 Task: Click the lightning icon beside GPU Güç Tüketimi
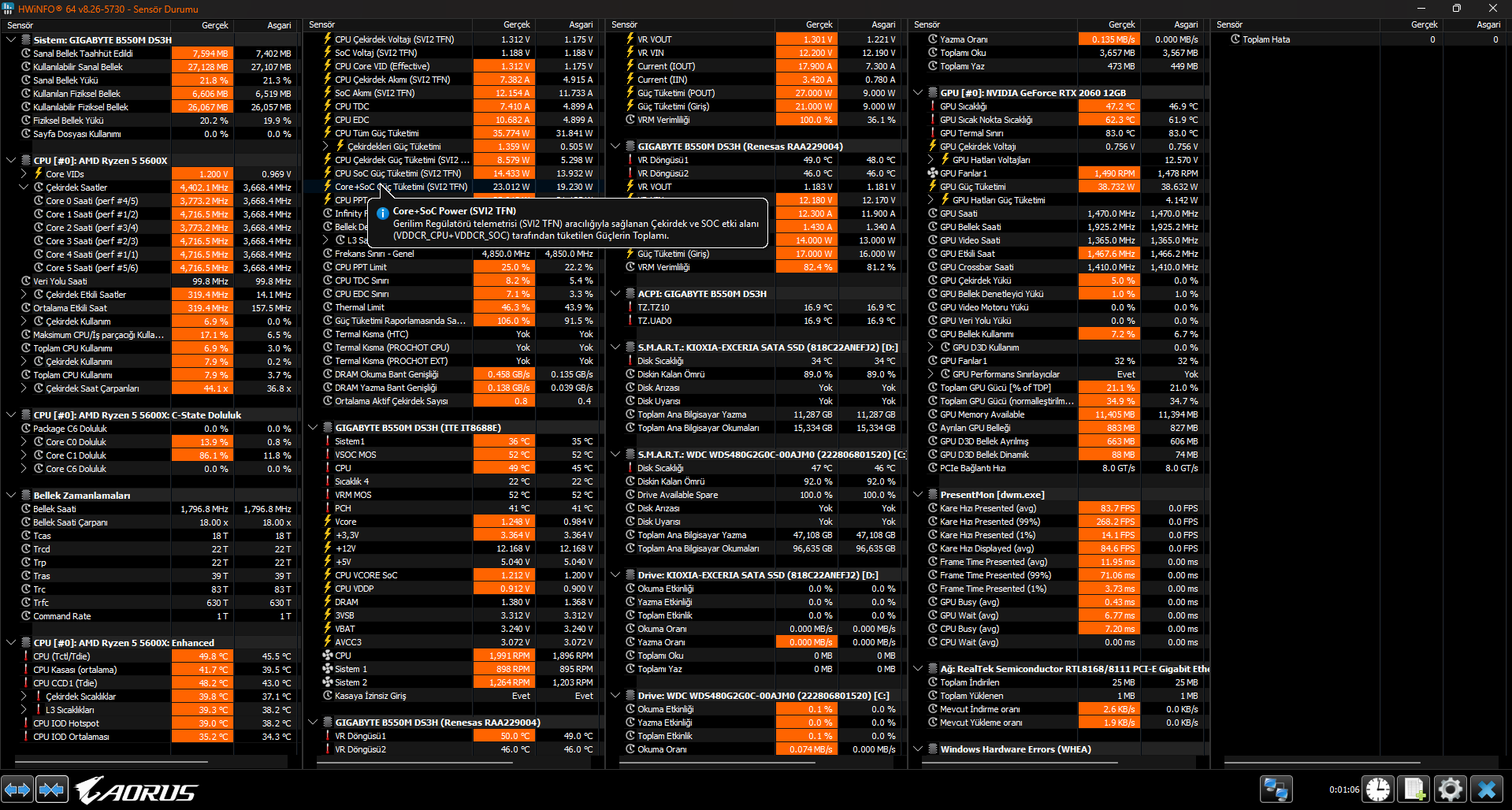933,187
